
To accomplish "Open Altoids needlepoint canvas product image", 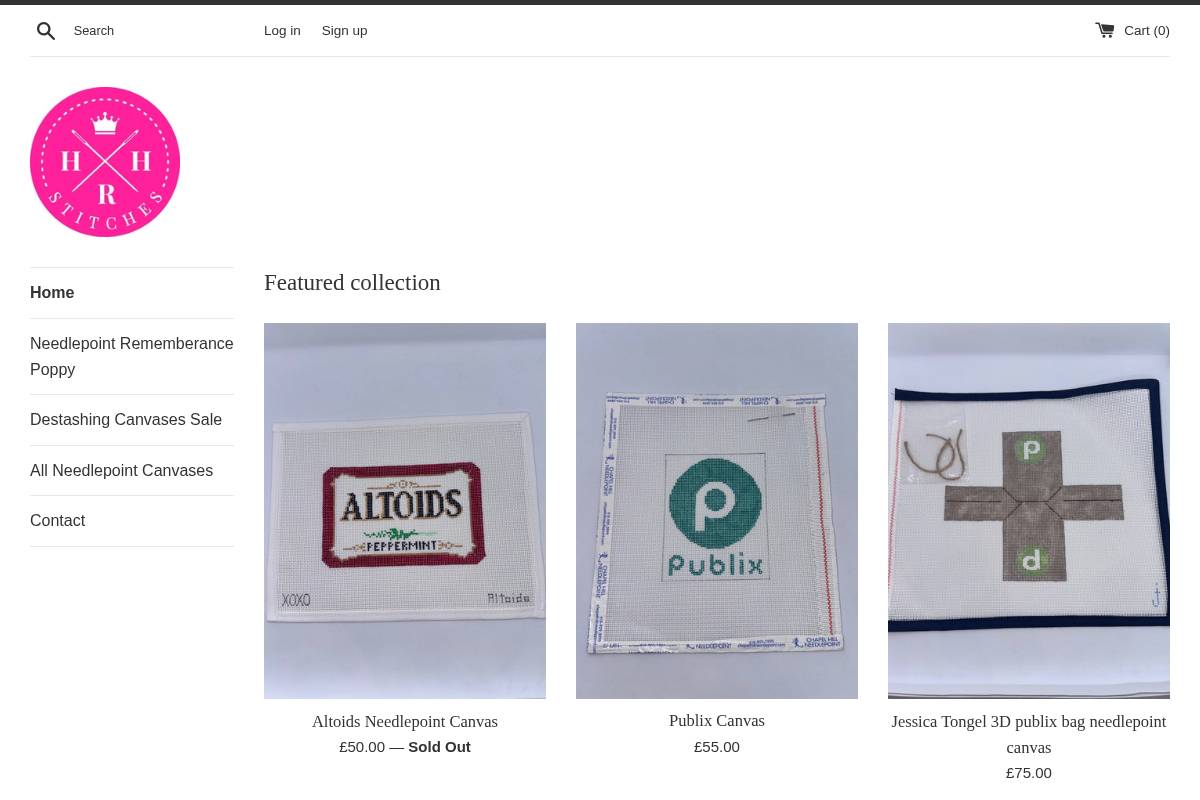I will [x=405, y=511].
